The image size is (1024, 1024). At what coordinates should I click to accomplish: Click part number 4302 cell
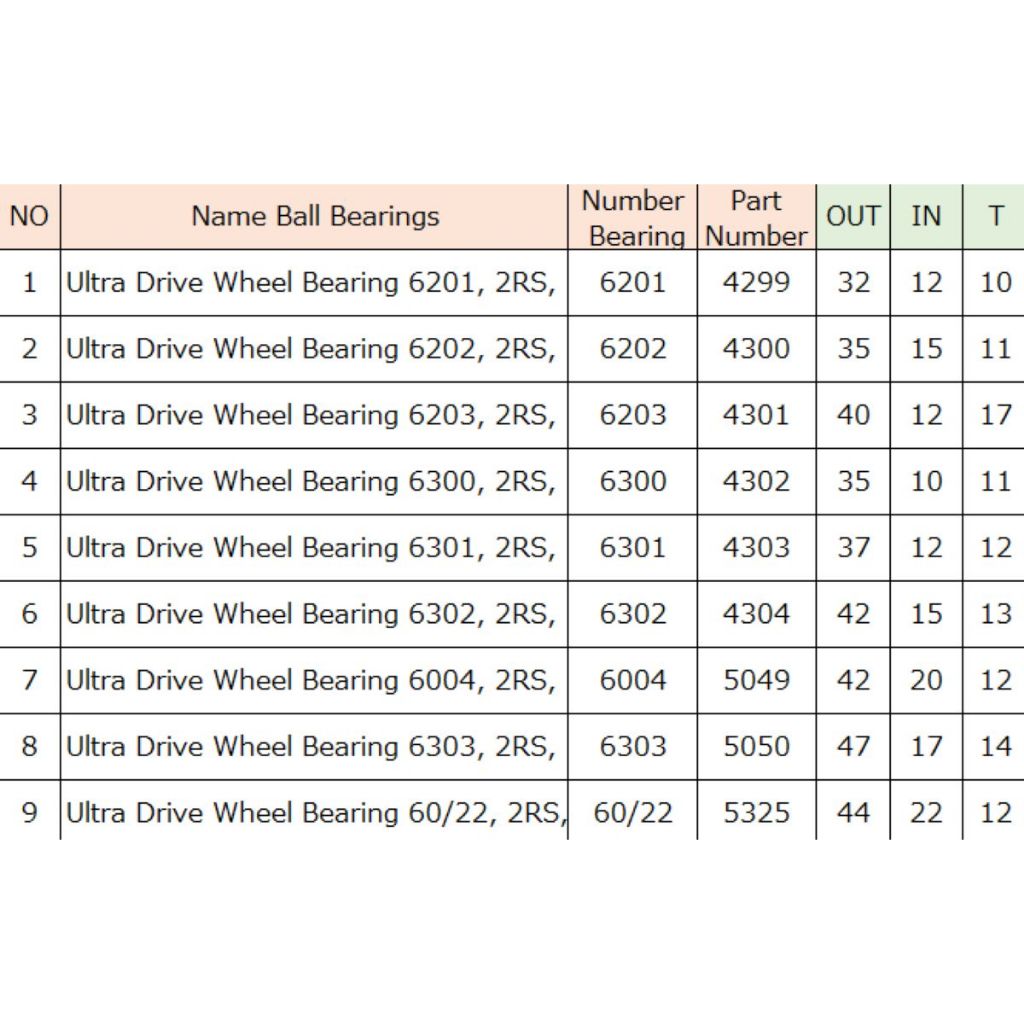pos(756,481)
